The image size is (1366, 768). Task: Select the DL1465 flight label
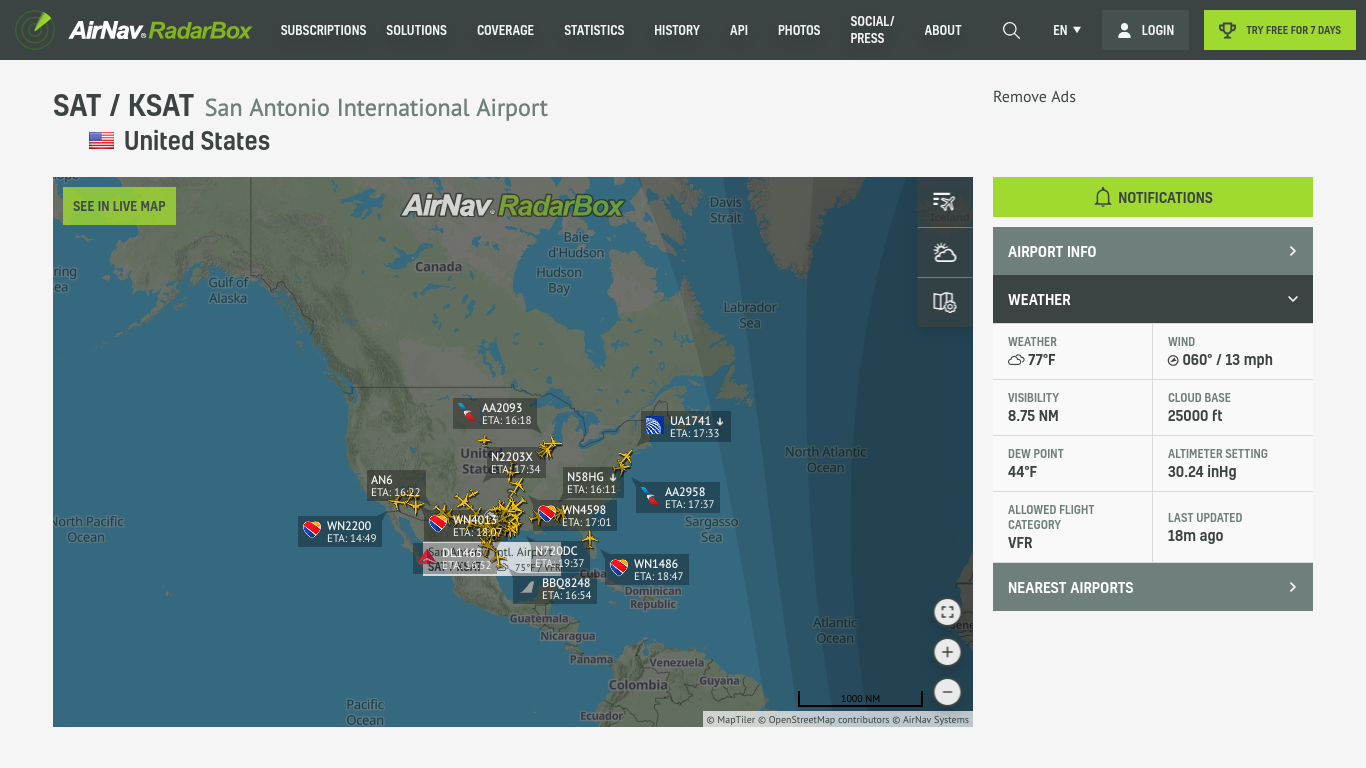coord(455,559)
